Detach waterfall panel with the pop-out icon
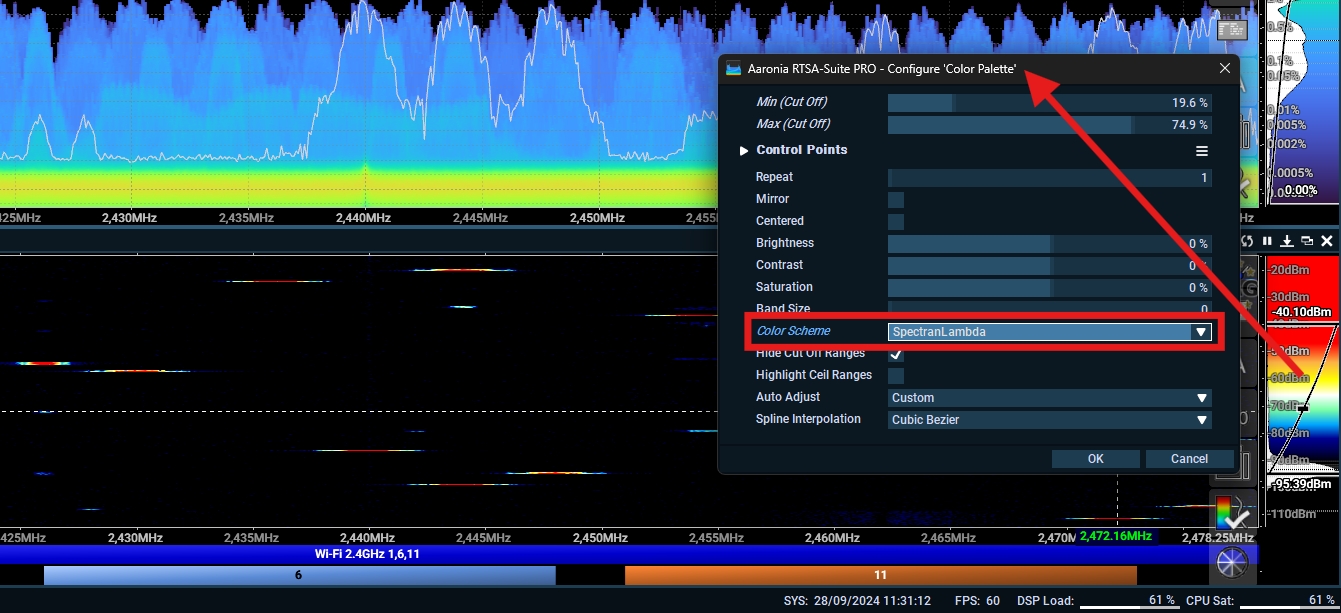Viewport: 1341px width, 613px height. point(1307,241)
